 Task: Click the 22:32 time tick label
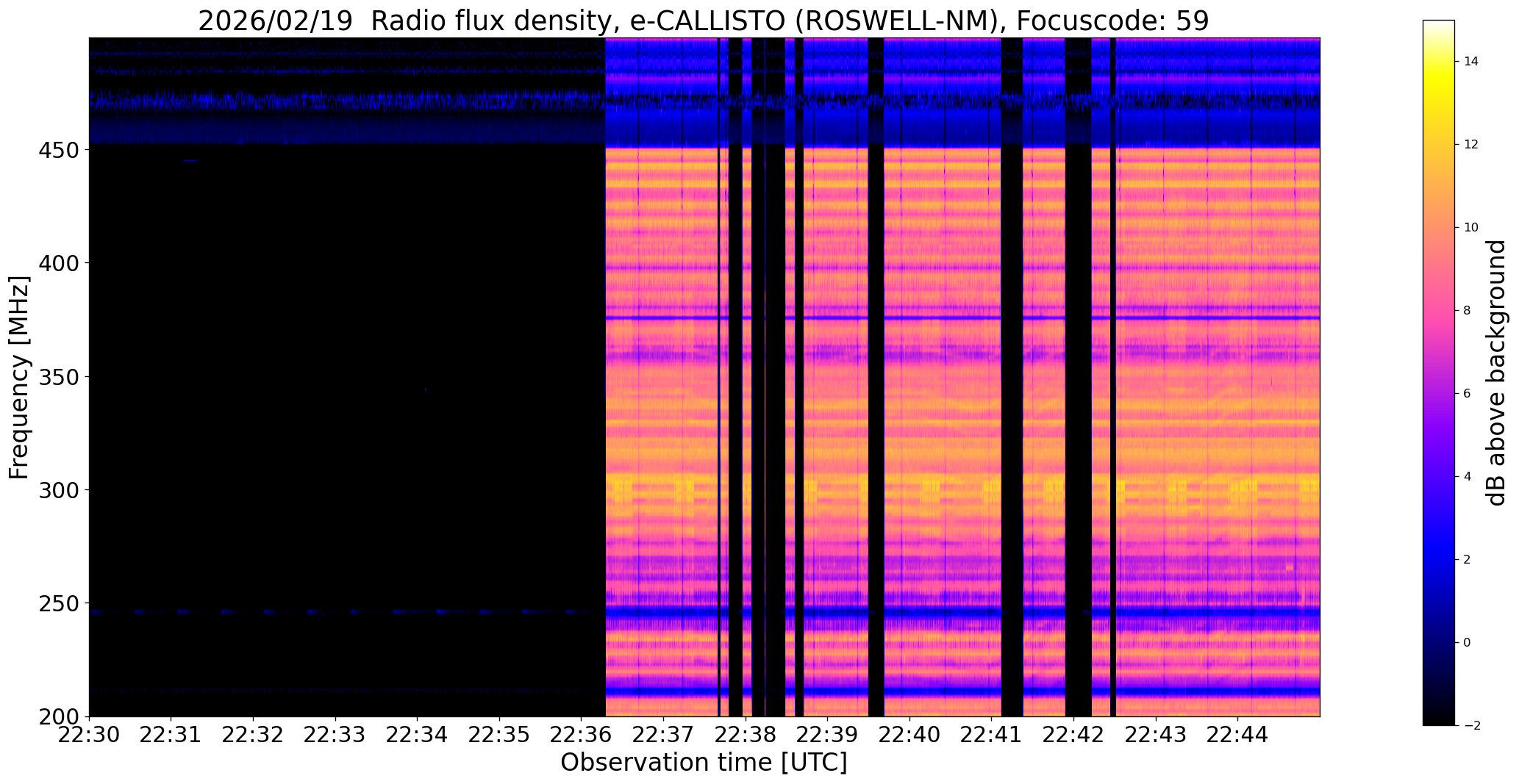[254, 734]
